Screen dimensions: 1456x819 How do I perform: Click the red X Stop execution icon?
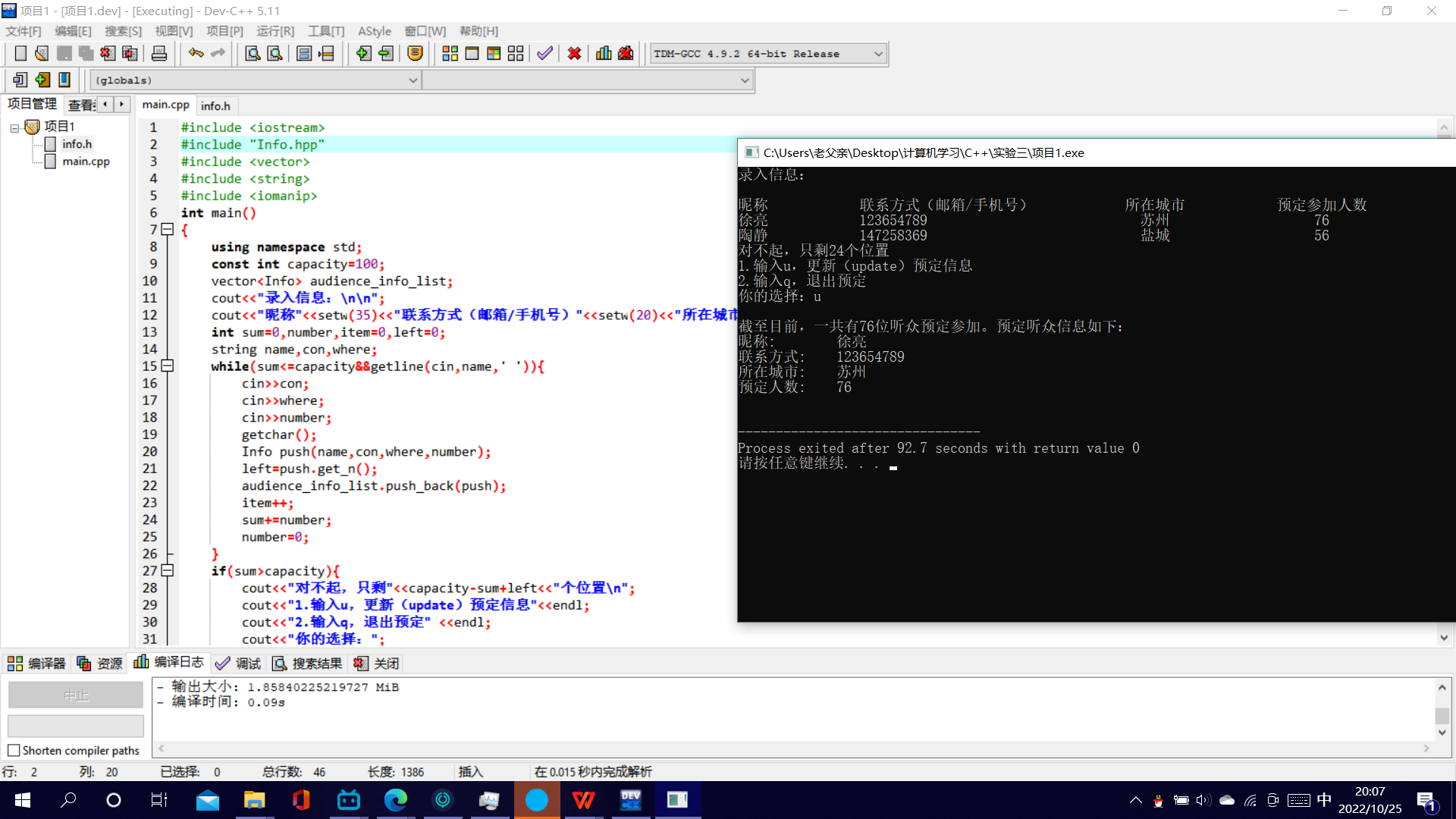(x=574, y=53)
